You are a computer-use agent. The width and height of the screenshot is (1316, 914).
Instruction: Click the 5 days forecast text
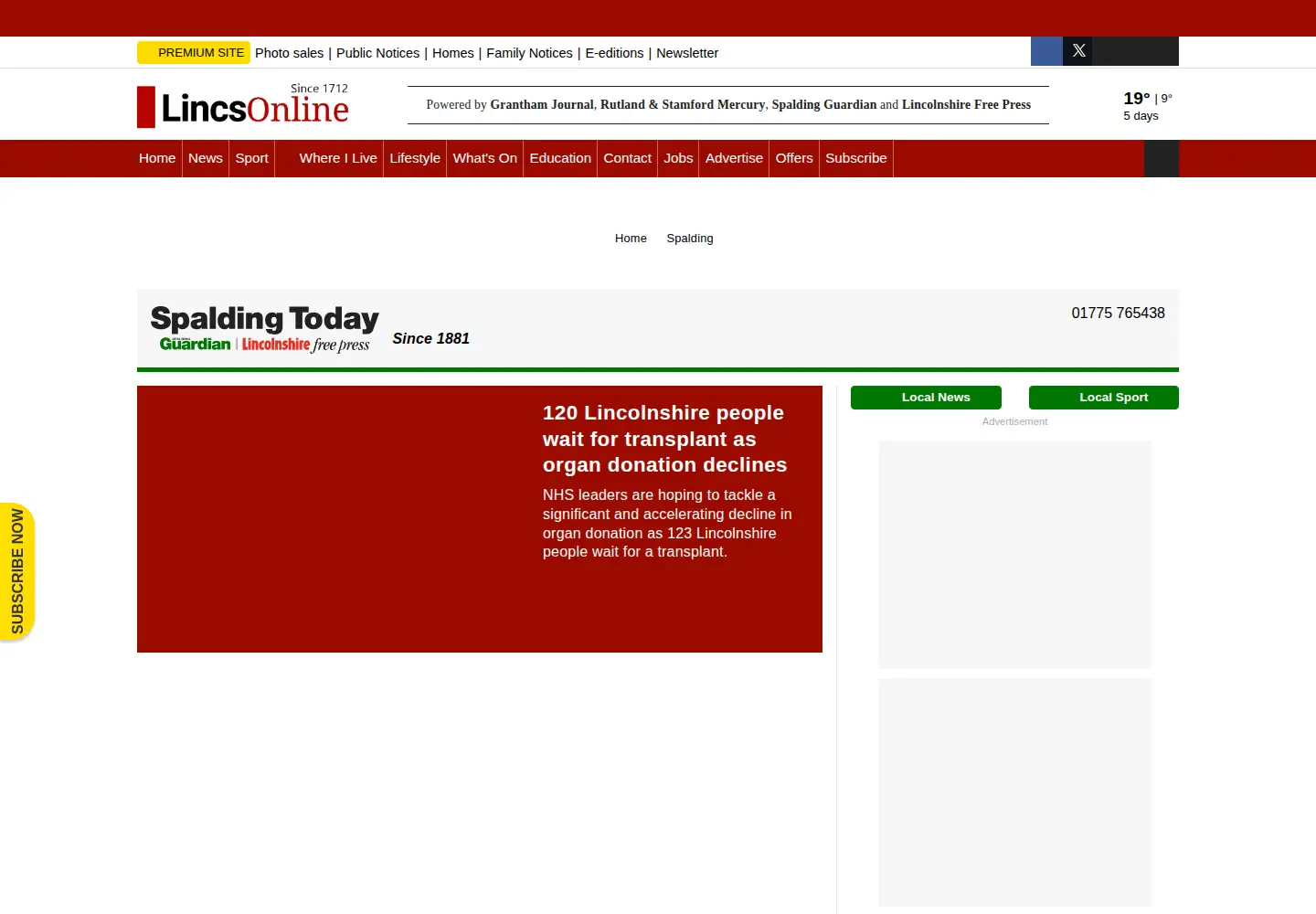[1141, 116]
